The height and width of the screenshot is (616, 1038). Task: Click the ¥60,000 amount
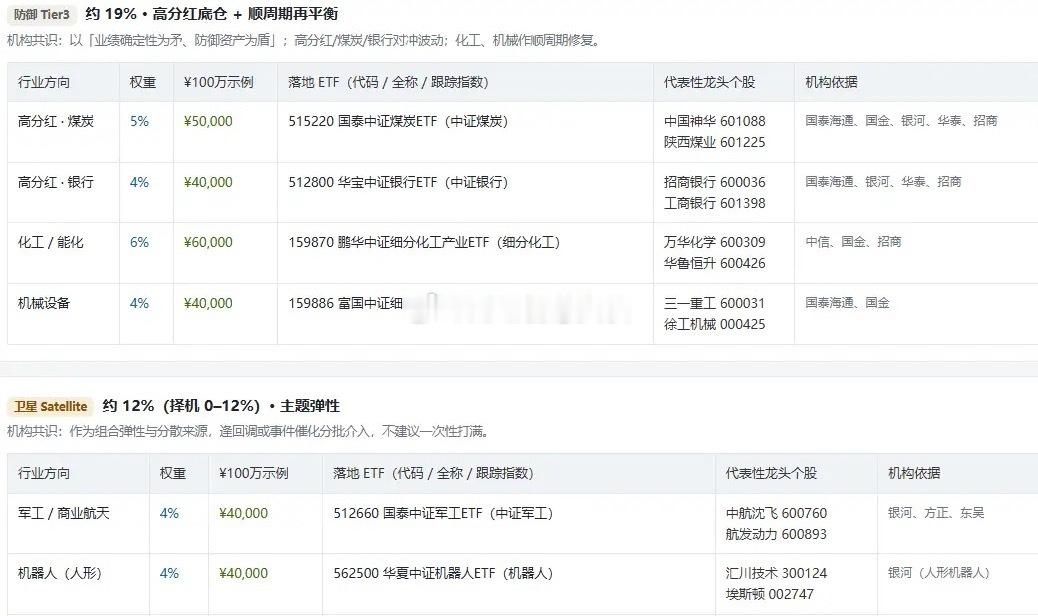point(208,242)
